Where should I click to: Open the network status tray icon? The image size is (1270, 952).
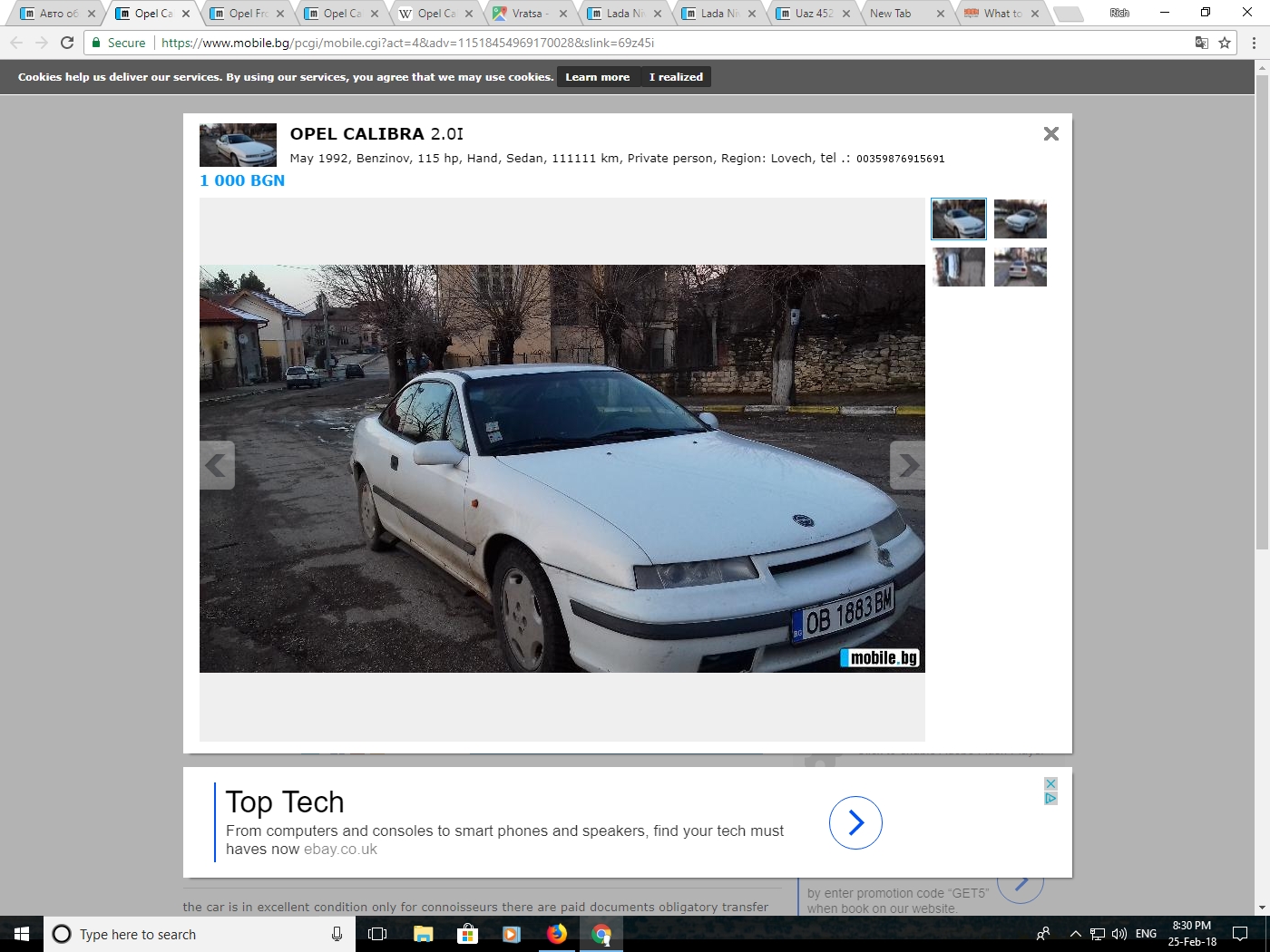coord(1098,934)
